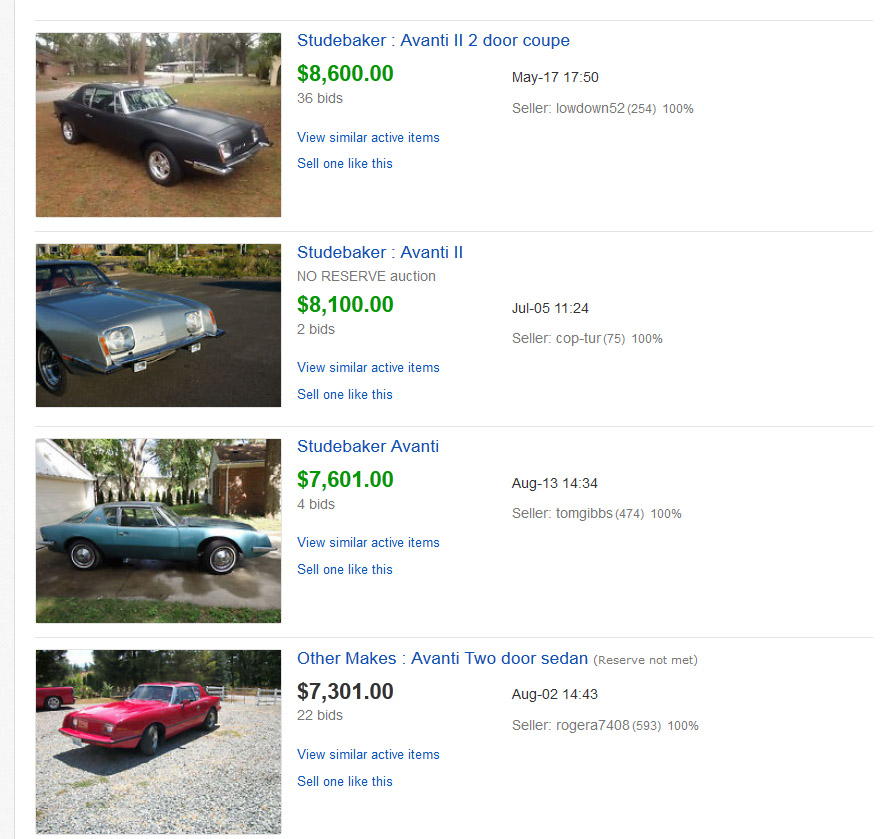Viewport: 887px width, 839px height.
Task: Click the $7,301.00 price on the sedan listing
Action: click(x=345, y=691)
